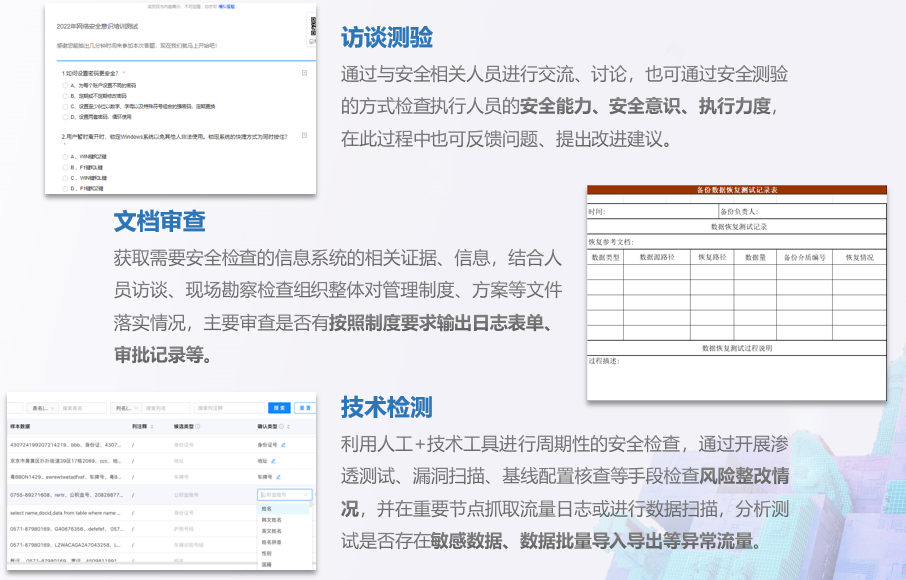Open the 列名 filter dropdown

[x=127, y=407]
